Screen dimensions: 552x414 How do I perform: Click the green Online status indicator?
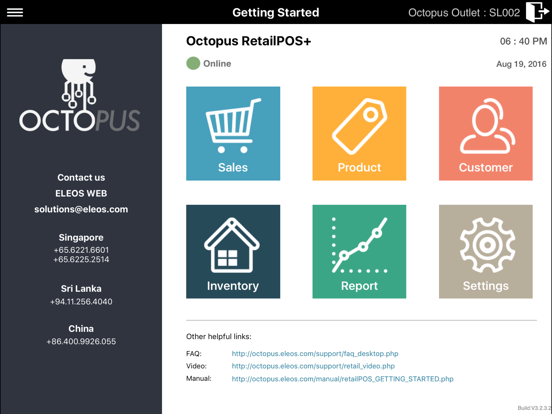pyautogui.click(x=193, y=63)
